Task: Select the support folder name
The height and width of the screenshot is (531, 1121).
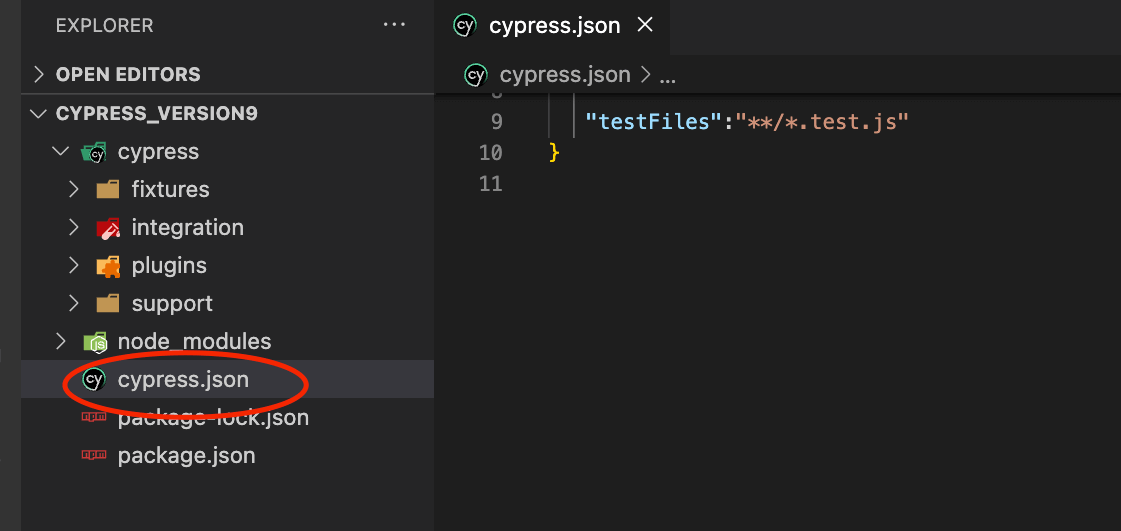Action: coord(172,303)
